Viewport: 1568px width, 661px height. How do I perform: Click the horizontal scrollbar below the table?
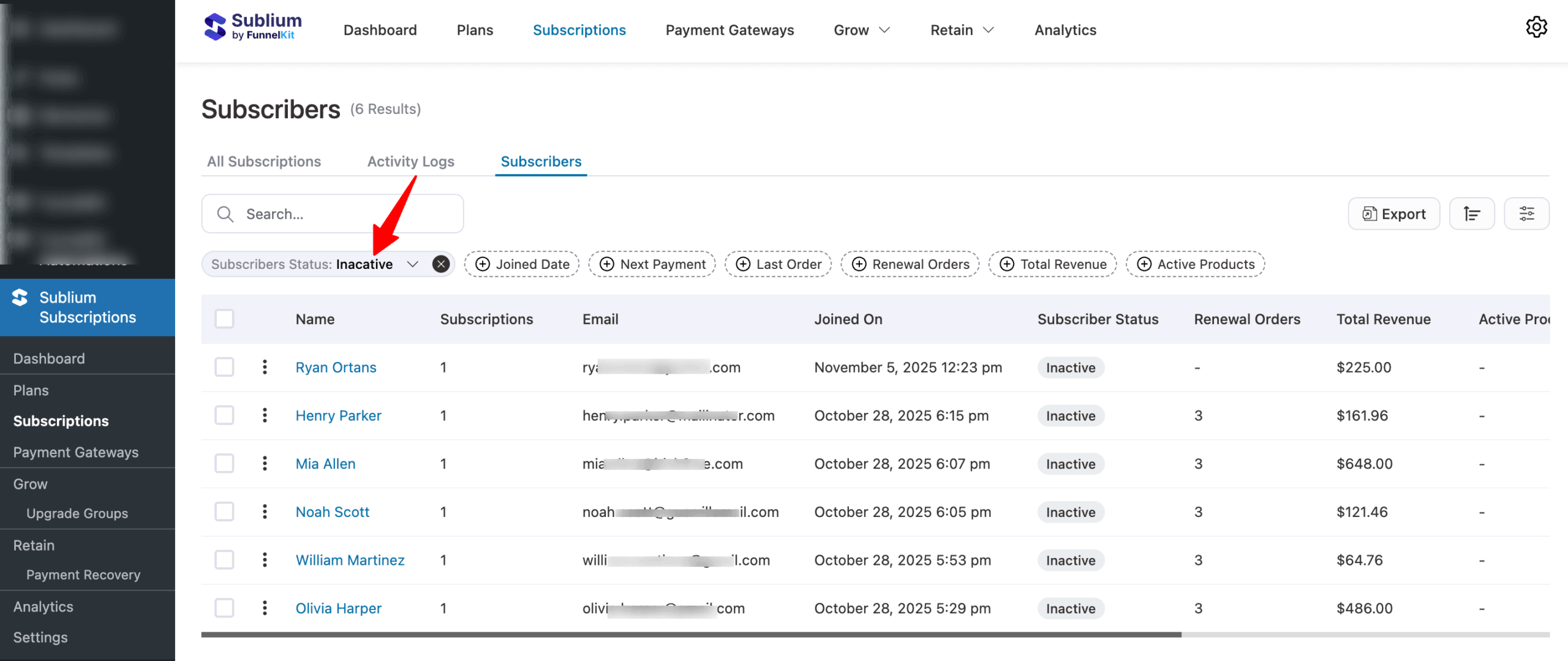691,635
